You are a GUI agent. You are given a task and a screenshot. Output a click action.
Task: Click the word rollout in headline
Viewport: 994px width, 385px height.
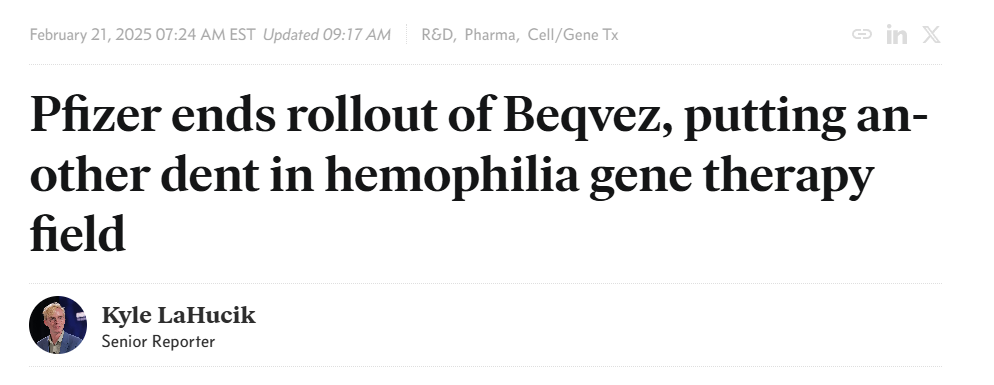coord(361,115)
